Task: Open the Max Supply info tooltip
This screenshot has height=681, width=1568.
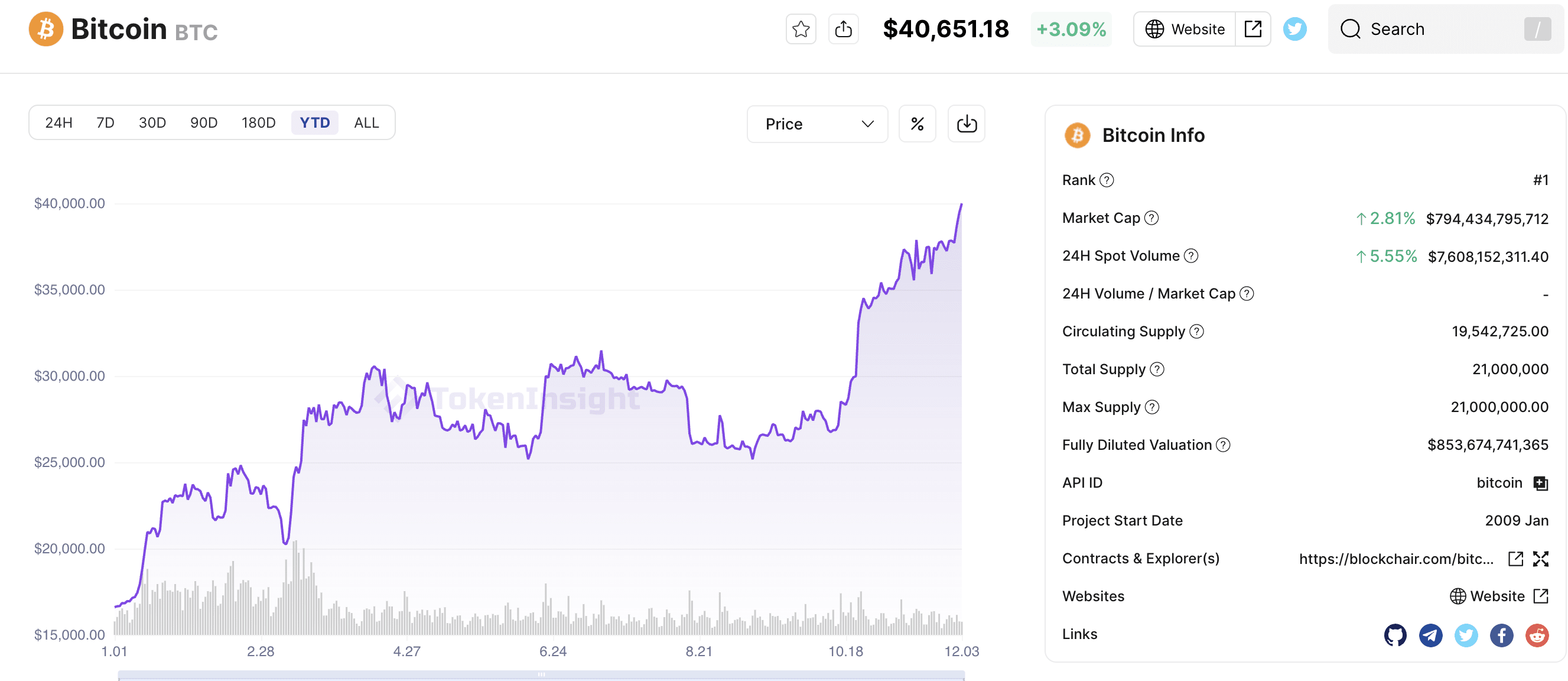Action: point(1151,407)
